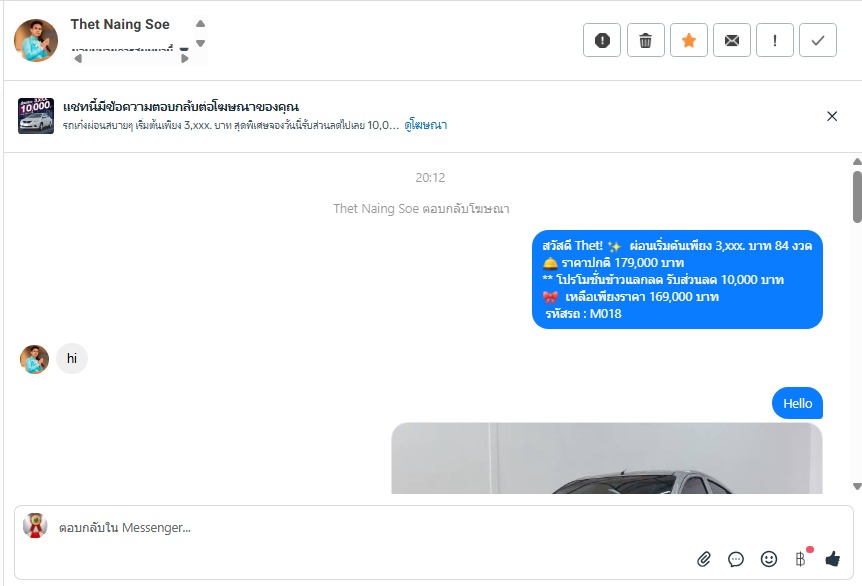Flag conversation with plain exclamation mark button

click(775, 40)
